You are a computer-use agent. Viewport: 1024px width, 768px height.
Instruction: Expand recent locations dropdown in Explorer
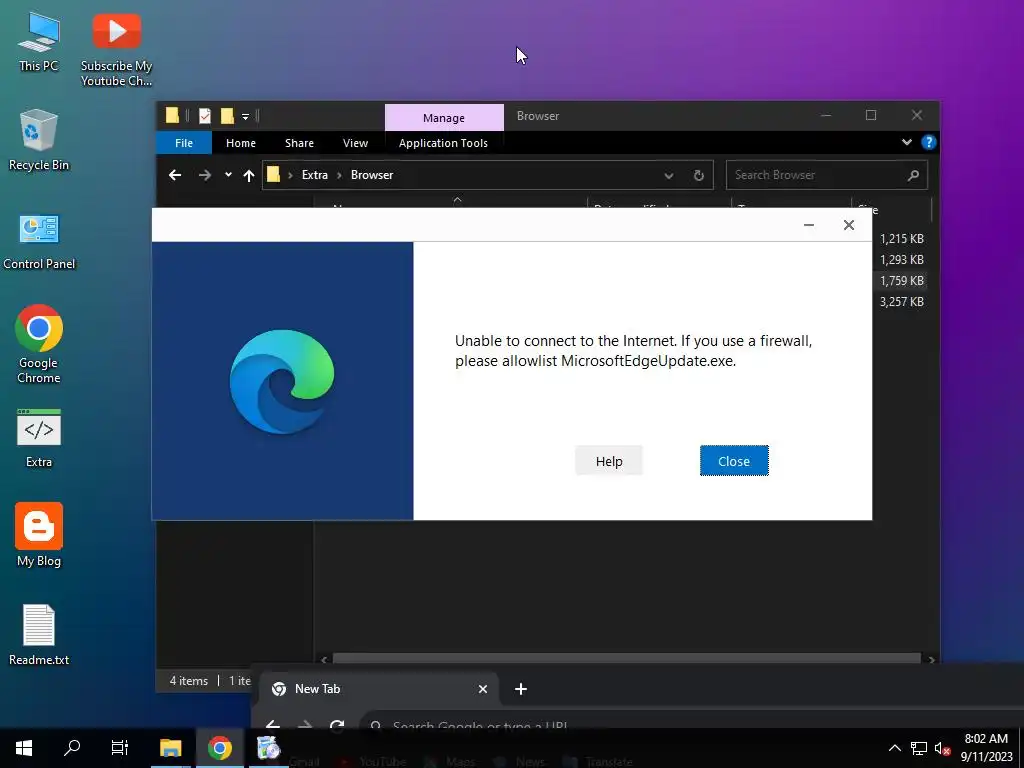pyautogui.click(x=228, y=175)
